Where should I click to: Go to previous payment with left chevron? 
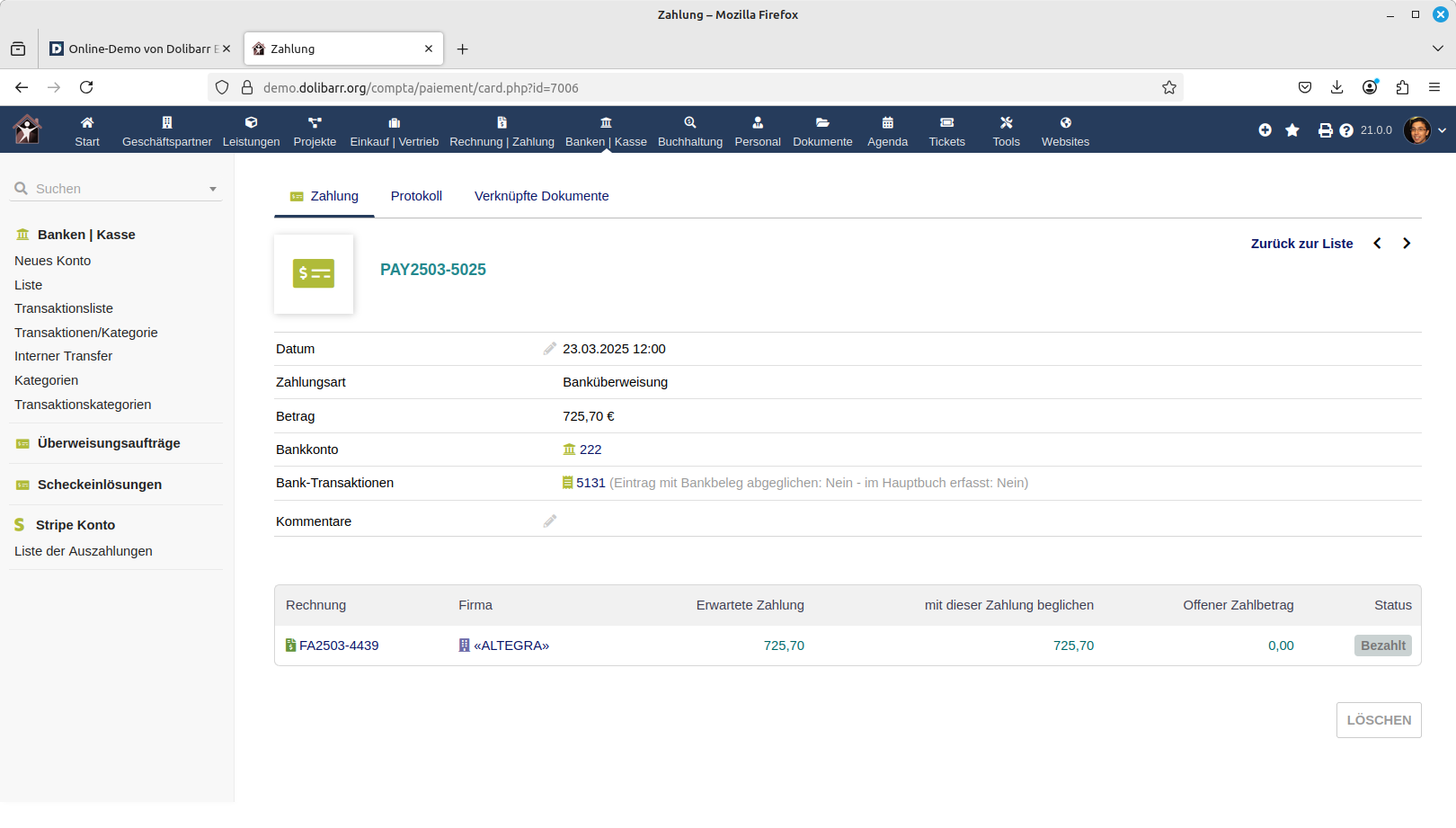[x=1377, y=244]
